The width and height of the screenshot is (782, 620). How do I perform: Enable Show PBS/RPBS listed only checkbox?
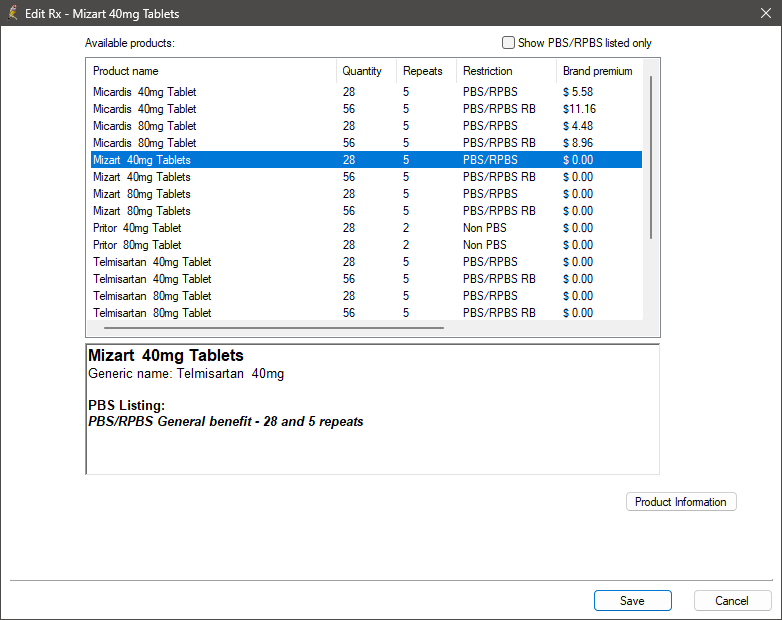508,43
